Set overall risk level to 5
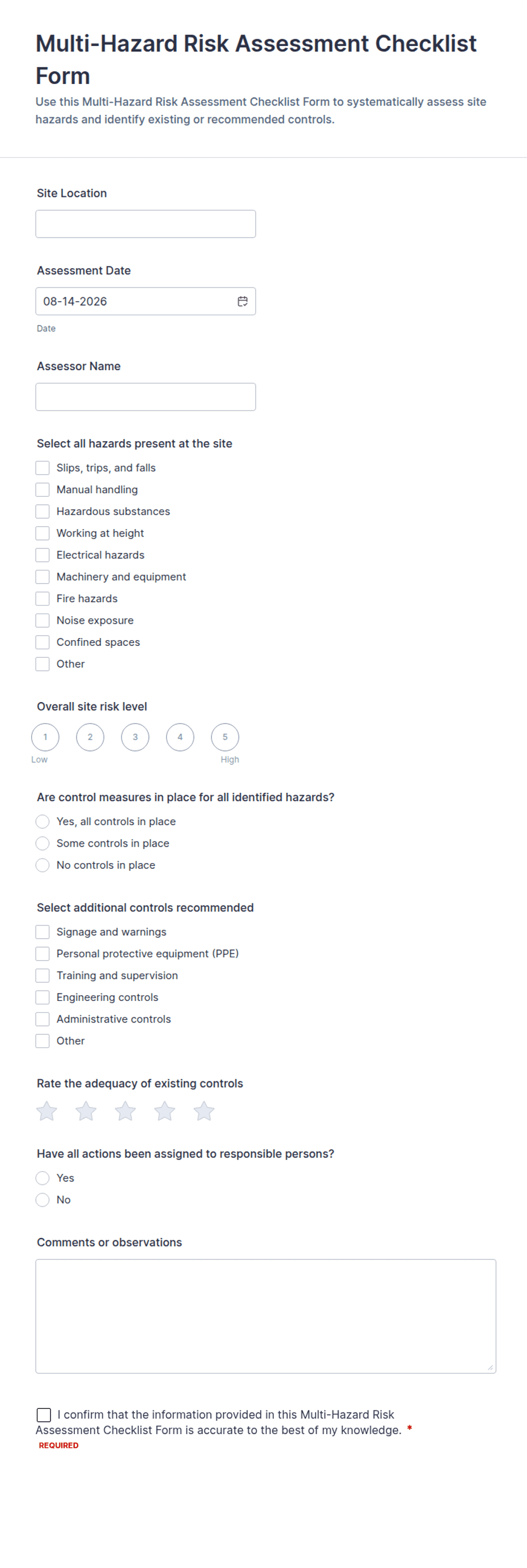The height and width of the screenshot is (1568, 527). coord(225,737)
